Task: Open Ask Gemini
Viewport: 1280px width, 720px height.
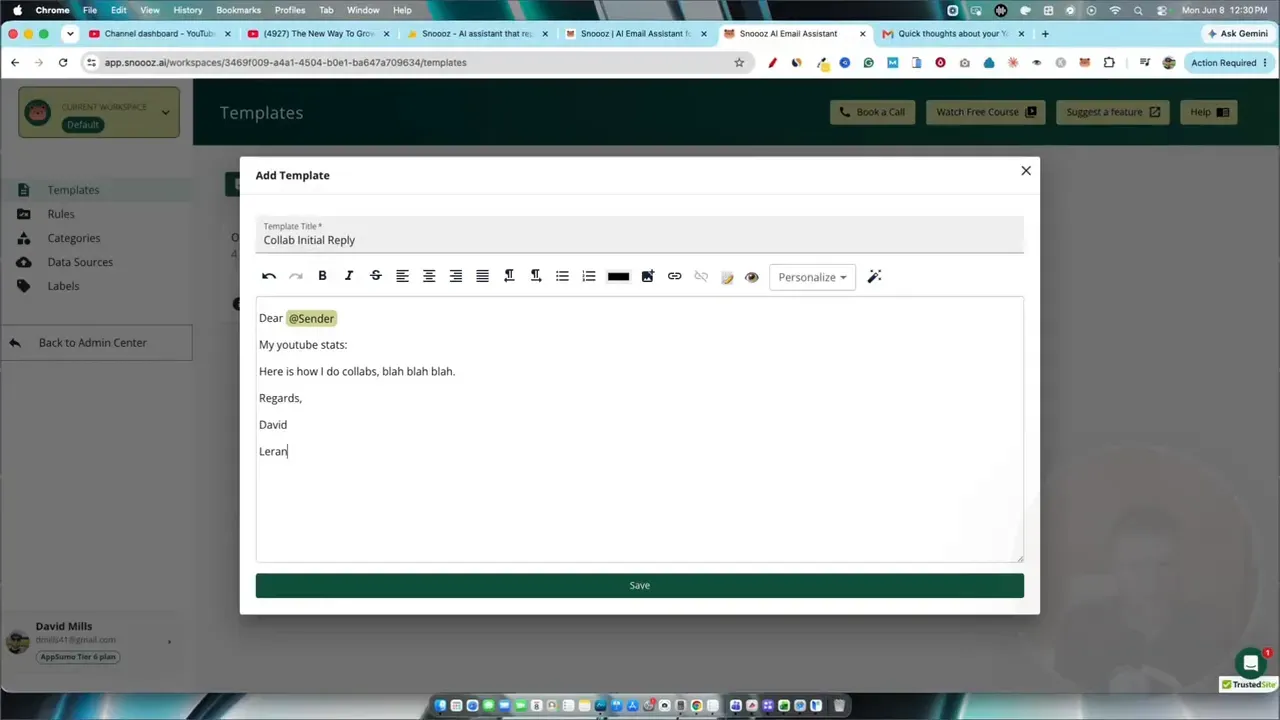Action: click(1237, 33)
